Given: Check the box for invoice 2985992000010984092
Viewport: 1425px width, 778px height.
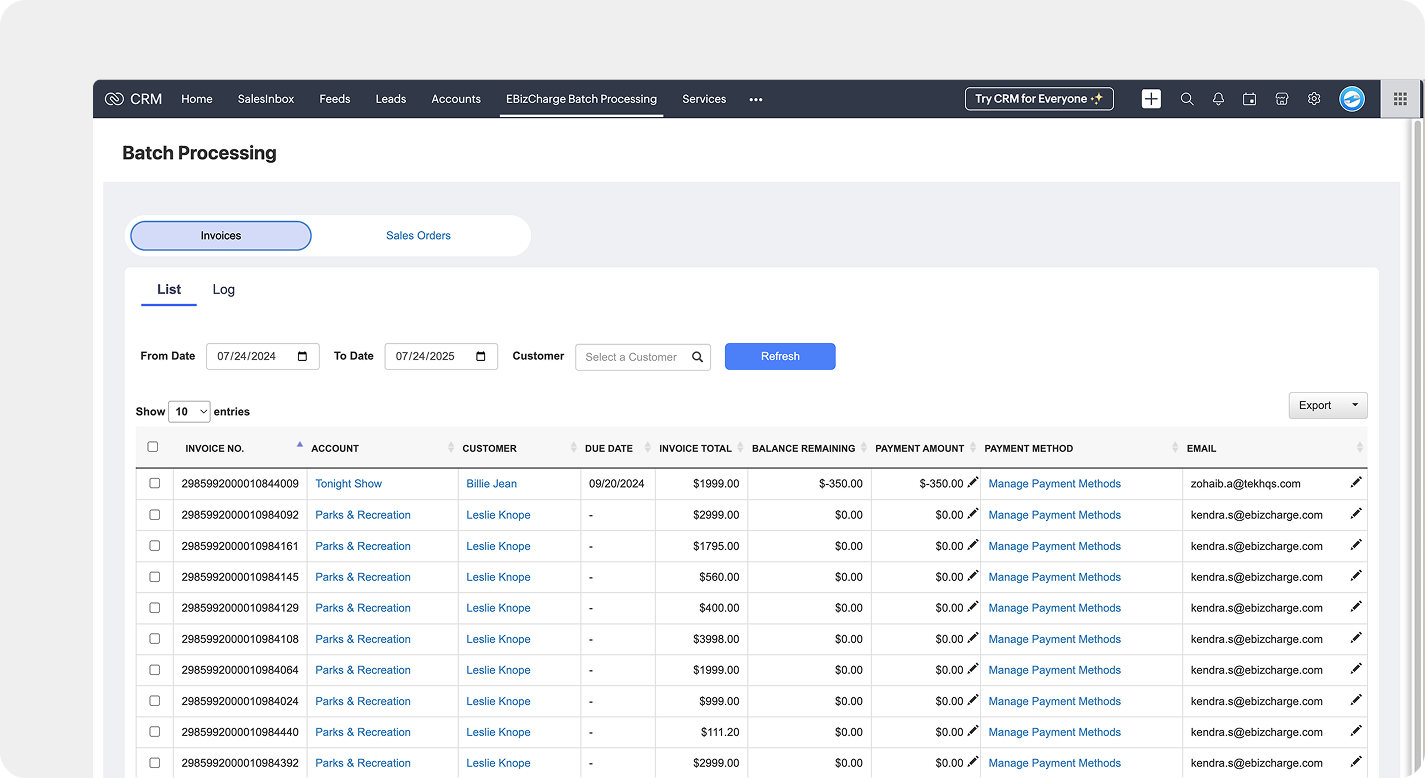Looking at the screenshot, I should coord(155,515).
